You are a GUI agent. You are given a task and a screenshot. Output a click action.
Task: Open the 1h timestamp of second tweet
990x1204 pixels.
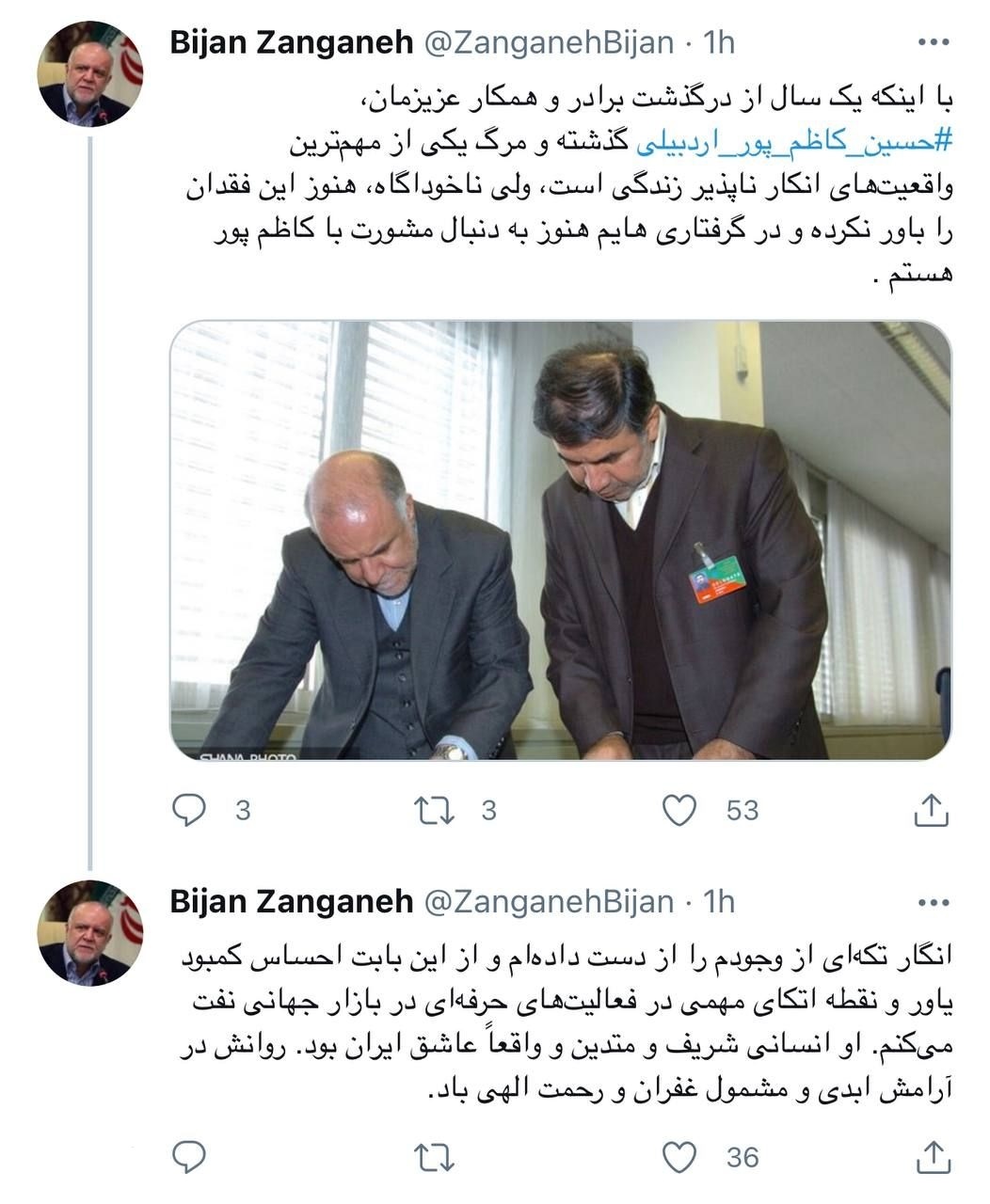click(x=719, y=901)
